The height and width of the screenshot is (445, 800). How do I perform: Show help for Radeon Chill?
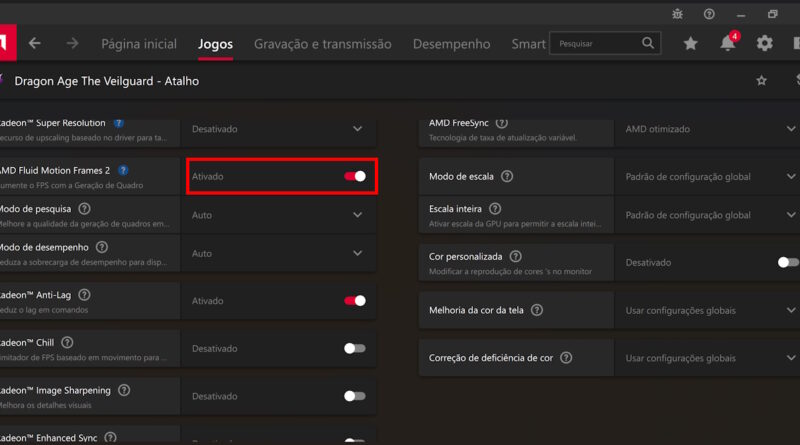point(67,342)
